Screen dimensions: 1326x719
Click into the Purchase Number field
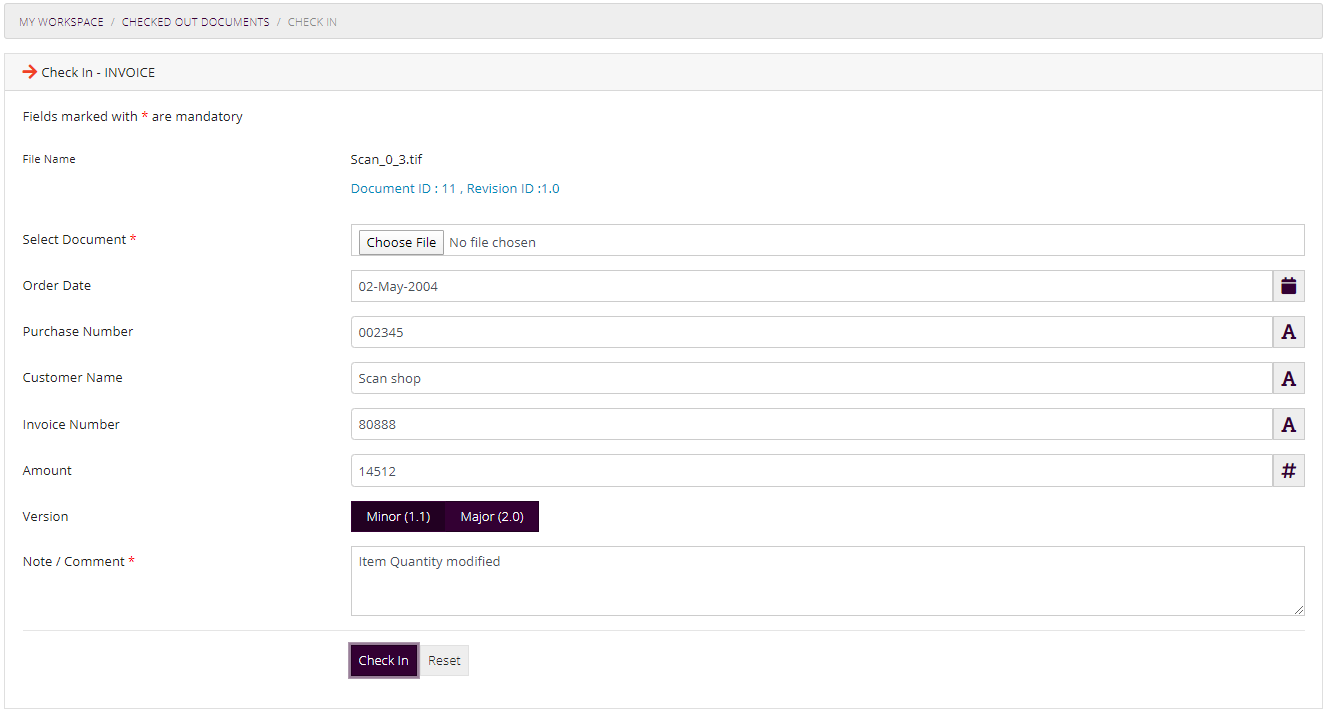pyautogui.click(x=810, y=332)
